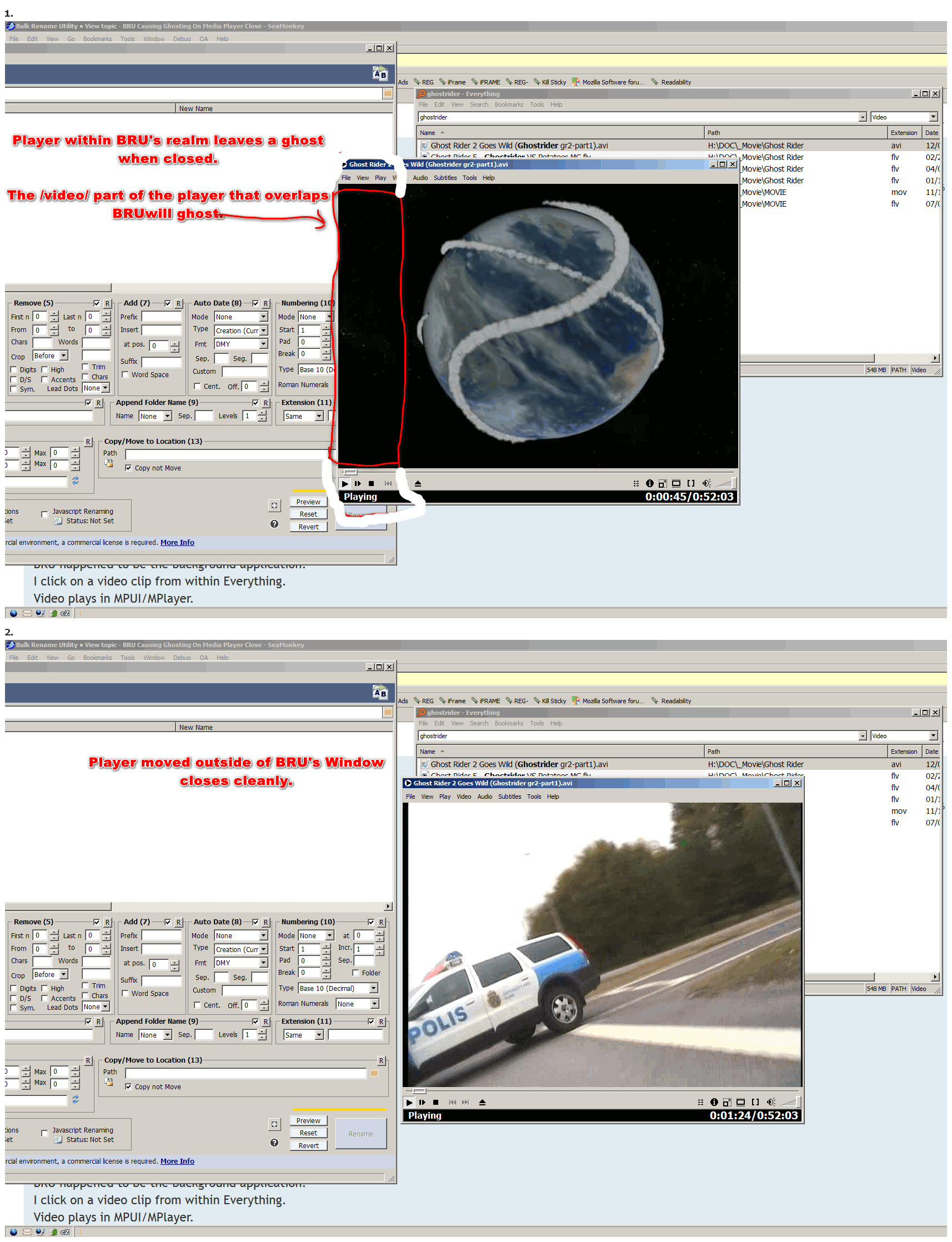The width and height of the screenshot is (952, 1242).
Task: Stop playback in screenshot 1's player
Action: (371, 483)
